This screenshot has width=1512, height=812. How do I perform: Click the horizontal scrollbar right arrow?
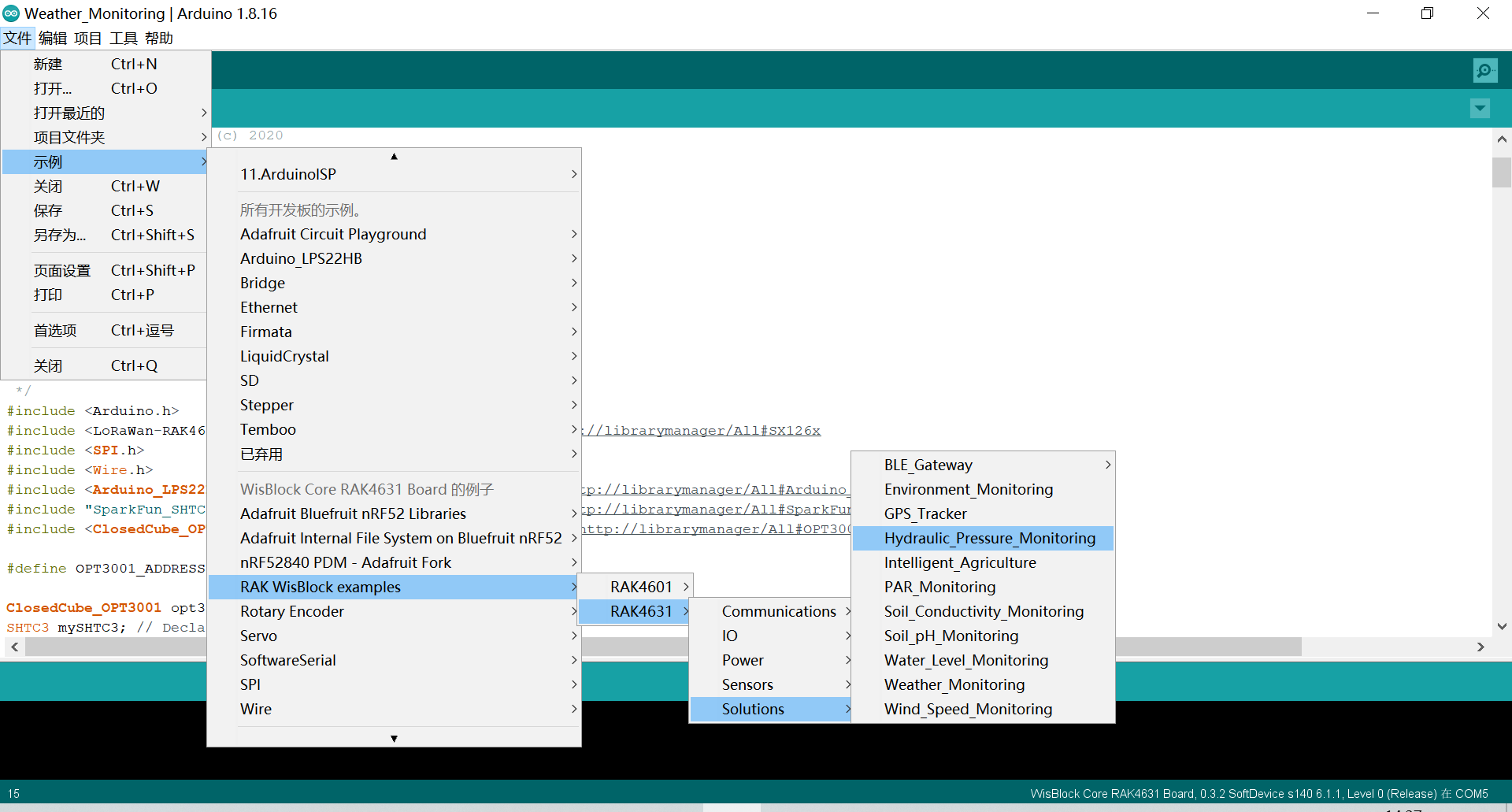[x=1480, y=647]
